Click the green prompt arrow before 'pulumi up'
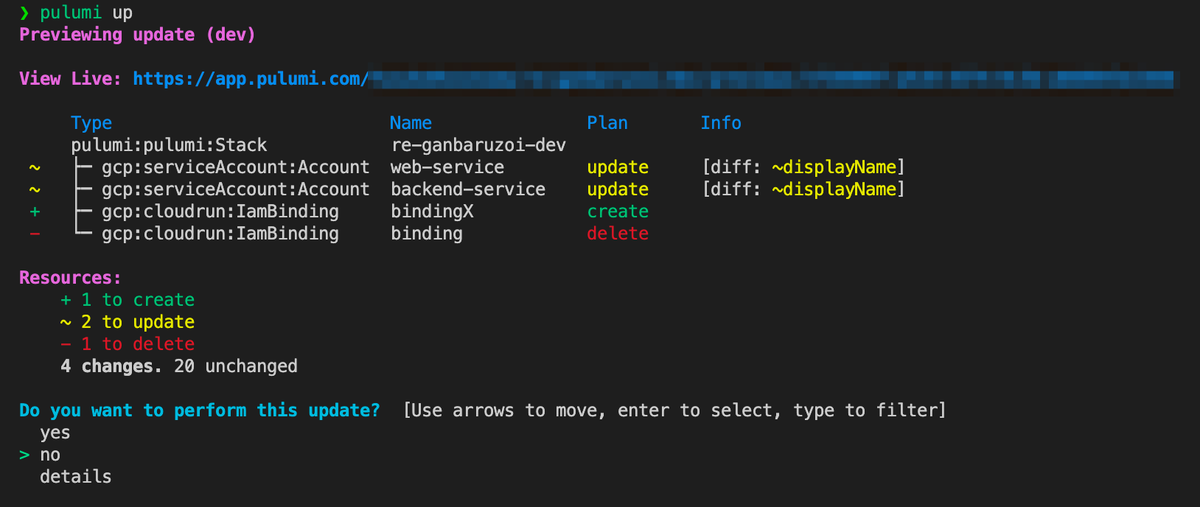The height and width of the screenshot is (507, 1200). [x=24, y=12]
